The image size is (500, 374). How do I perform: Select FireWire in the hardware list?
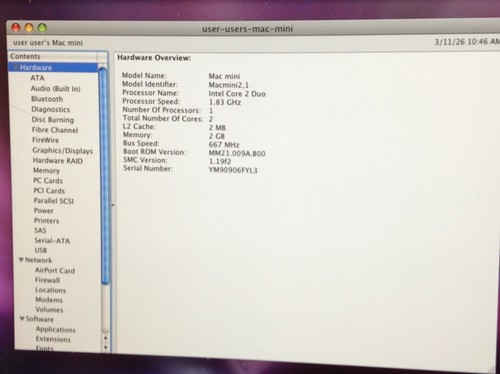(x=46, y=140)
